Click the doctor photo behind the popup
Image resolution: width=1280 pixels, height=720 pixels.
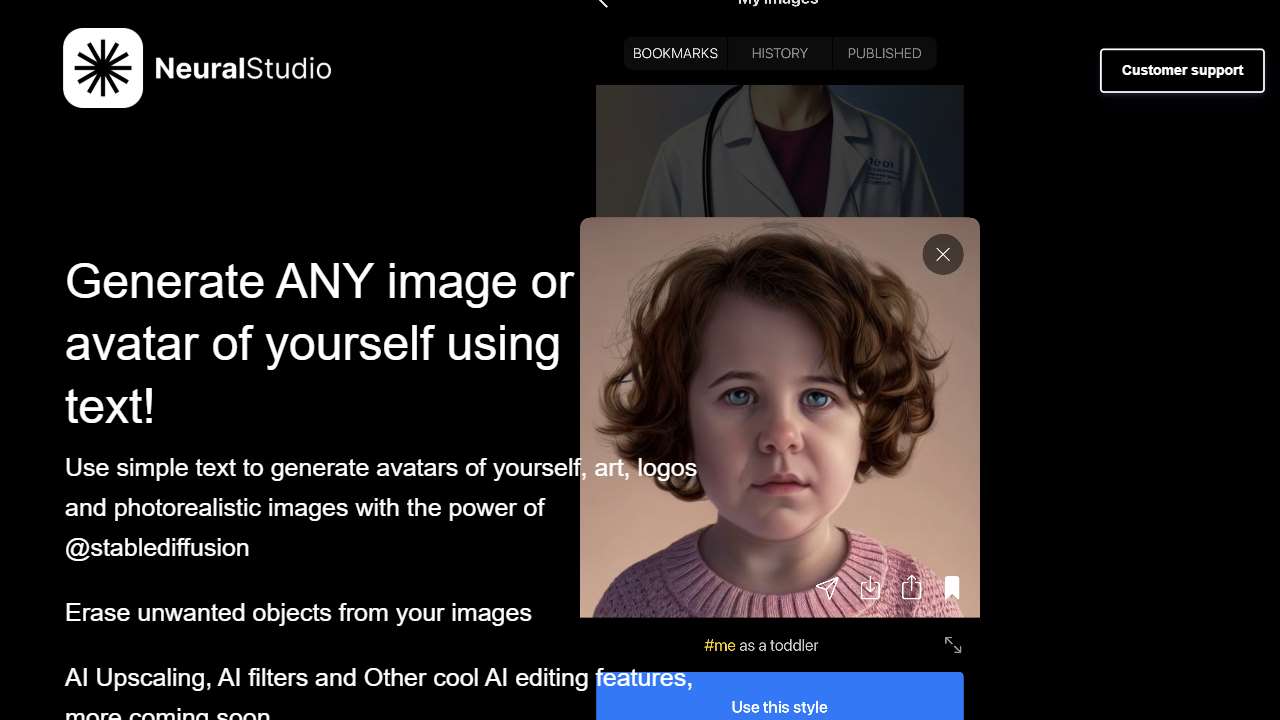[779, 150]
